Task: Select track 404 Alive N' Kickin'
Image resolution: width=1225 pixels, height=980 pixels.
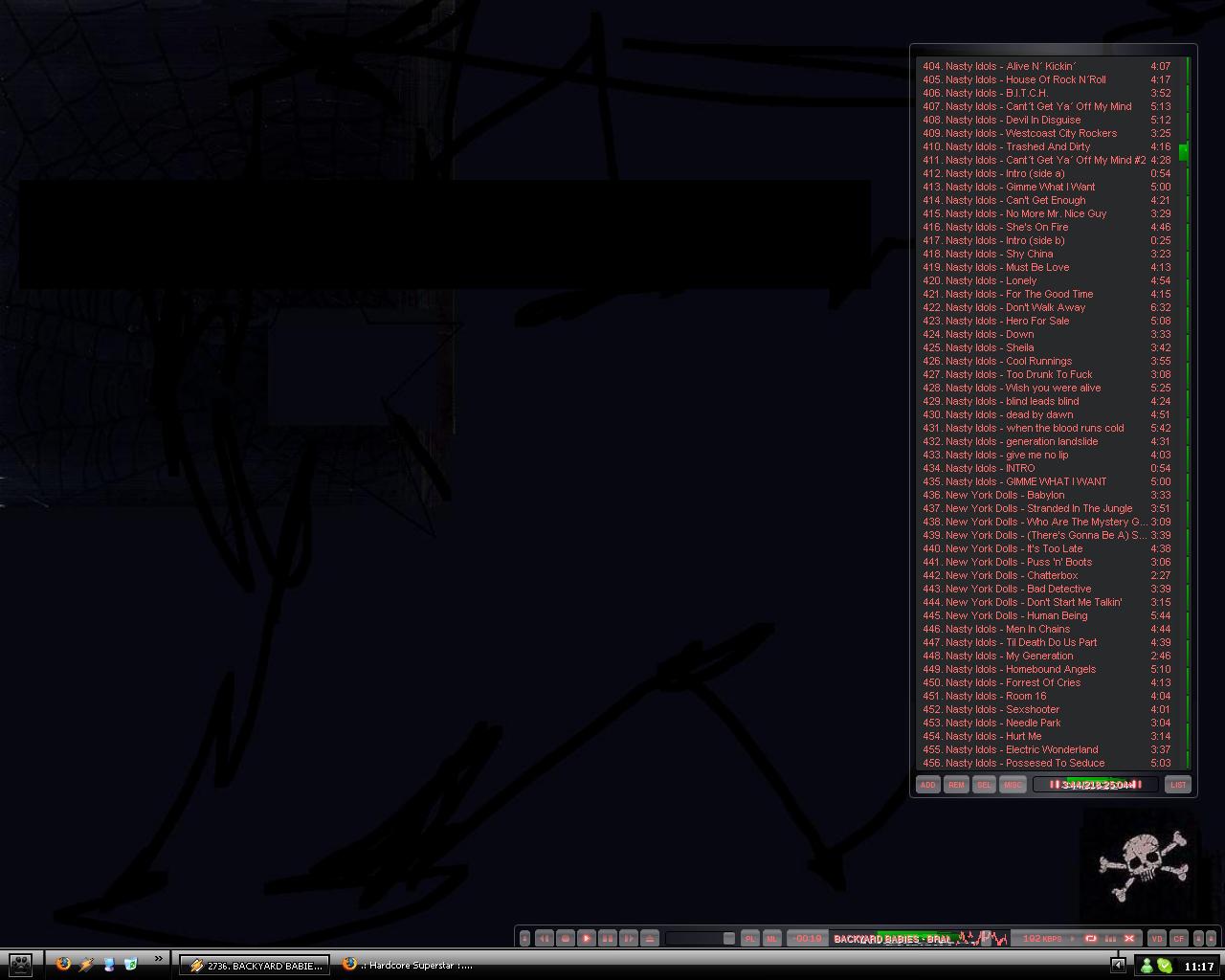Action: tap(1046, 66)
